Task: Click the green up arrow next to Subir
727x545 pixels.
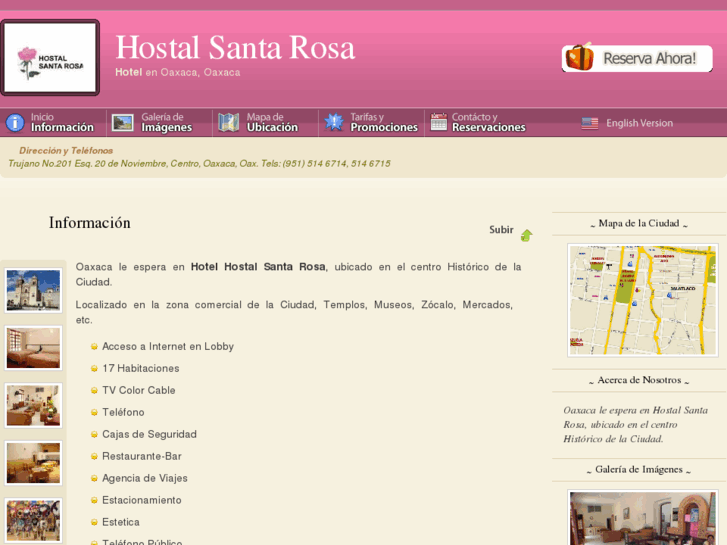Action: tap(526, 235)
